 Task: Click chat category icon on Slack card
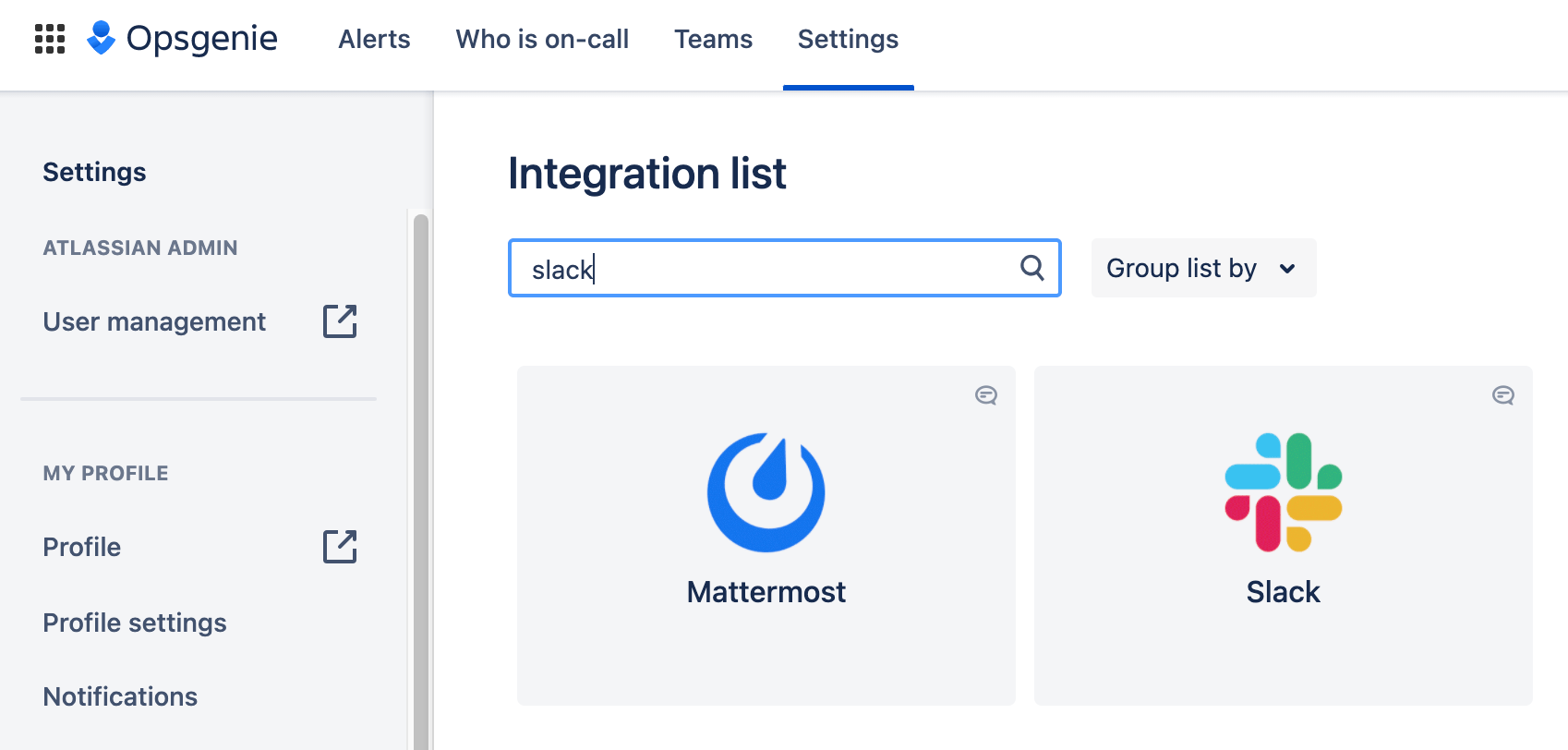coord(1502,395)
